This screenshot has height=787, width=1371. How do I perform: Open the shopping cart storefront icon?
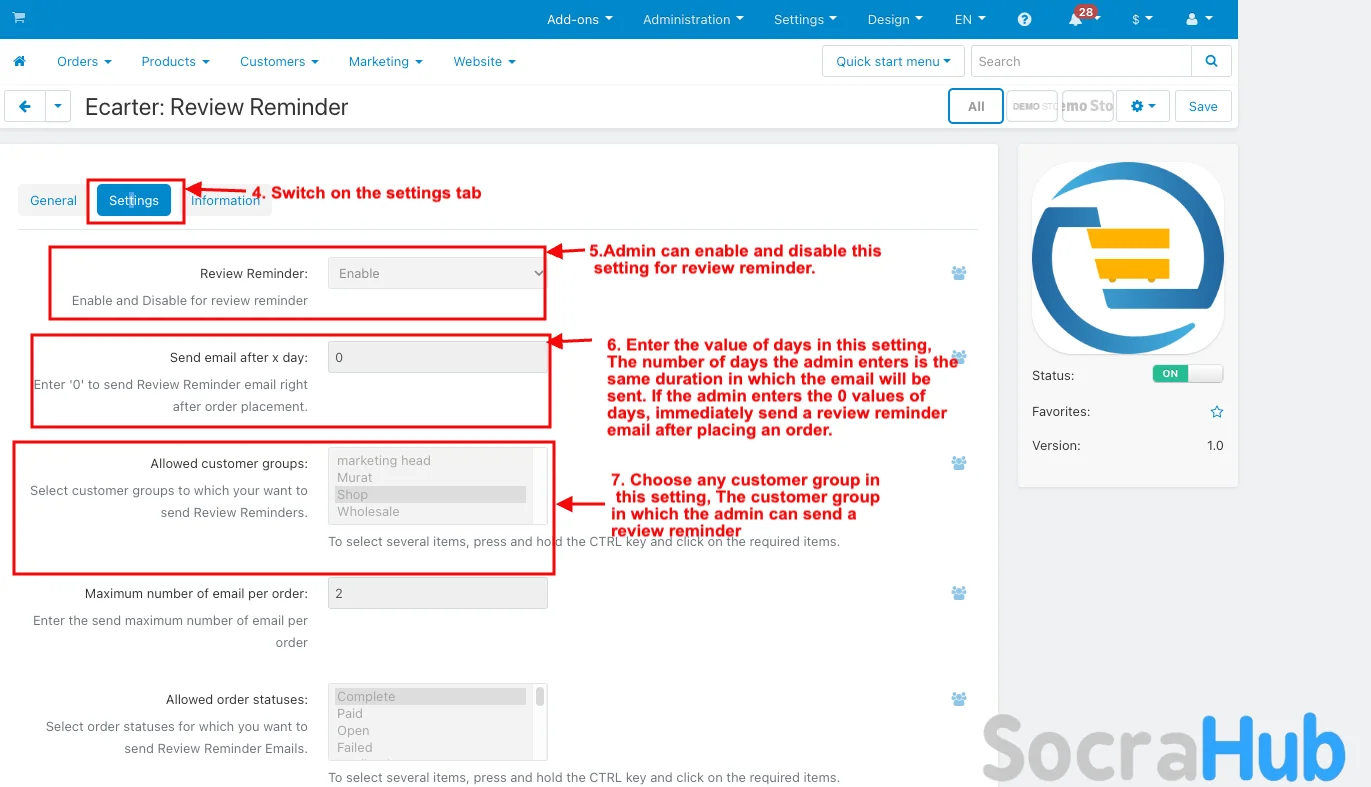pyautogui.click(x=19, y=18)
